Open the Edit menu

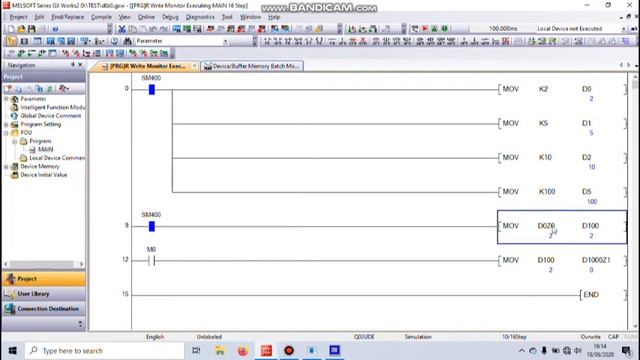pos(39,17)
